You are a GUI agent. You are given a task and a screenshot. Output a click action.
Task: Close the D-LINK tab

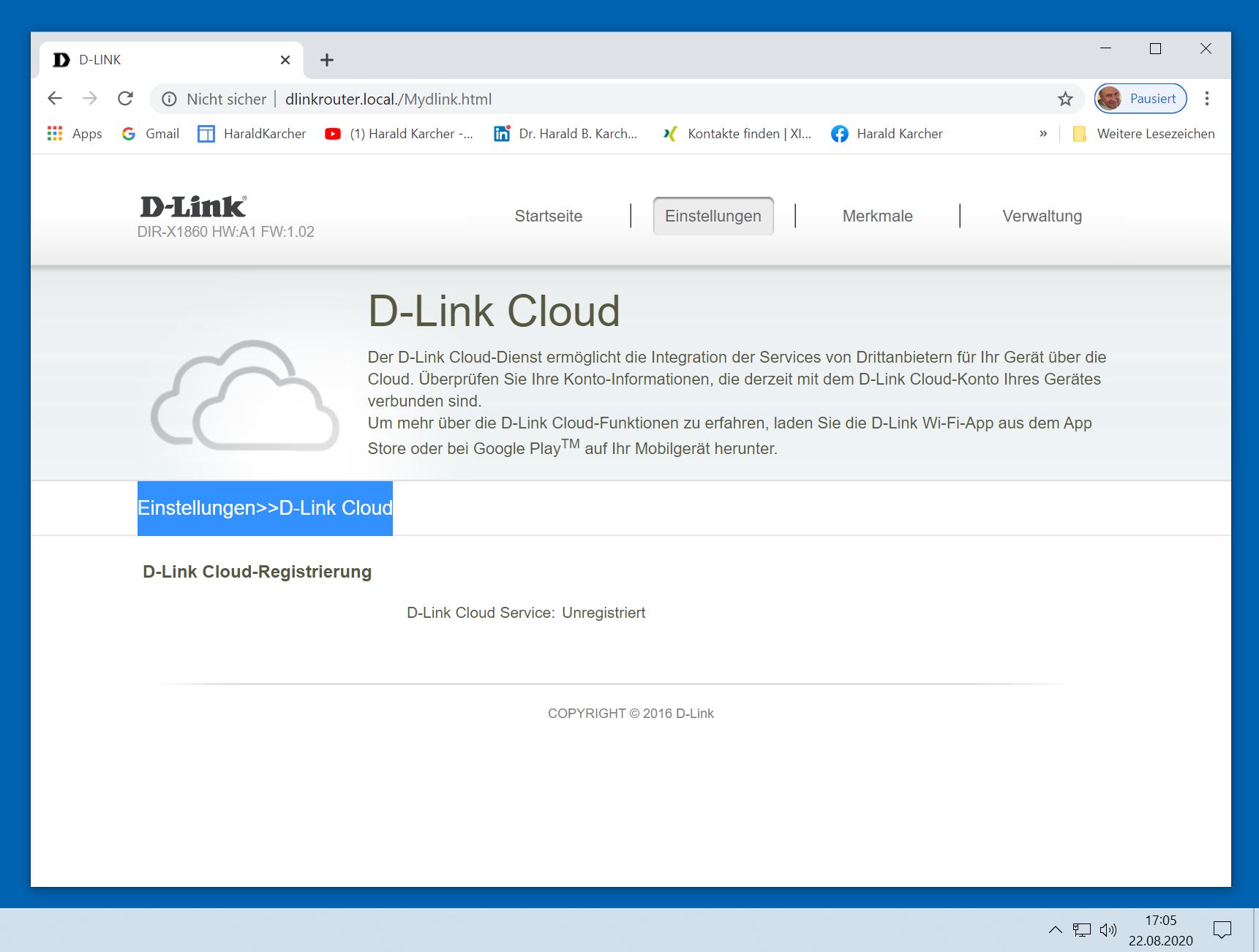coord(285,60)
